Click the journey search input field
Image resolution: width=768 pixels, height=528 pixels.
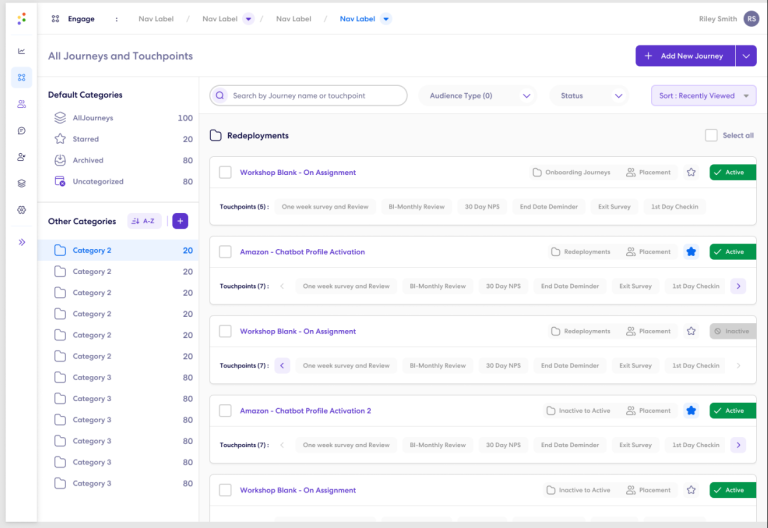click(309, 96)
